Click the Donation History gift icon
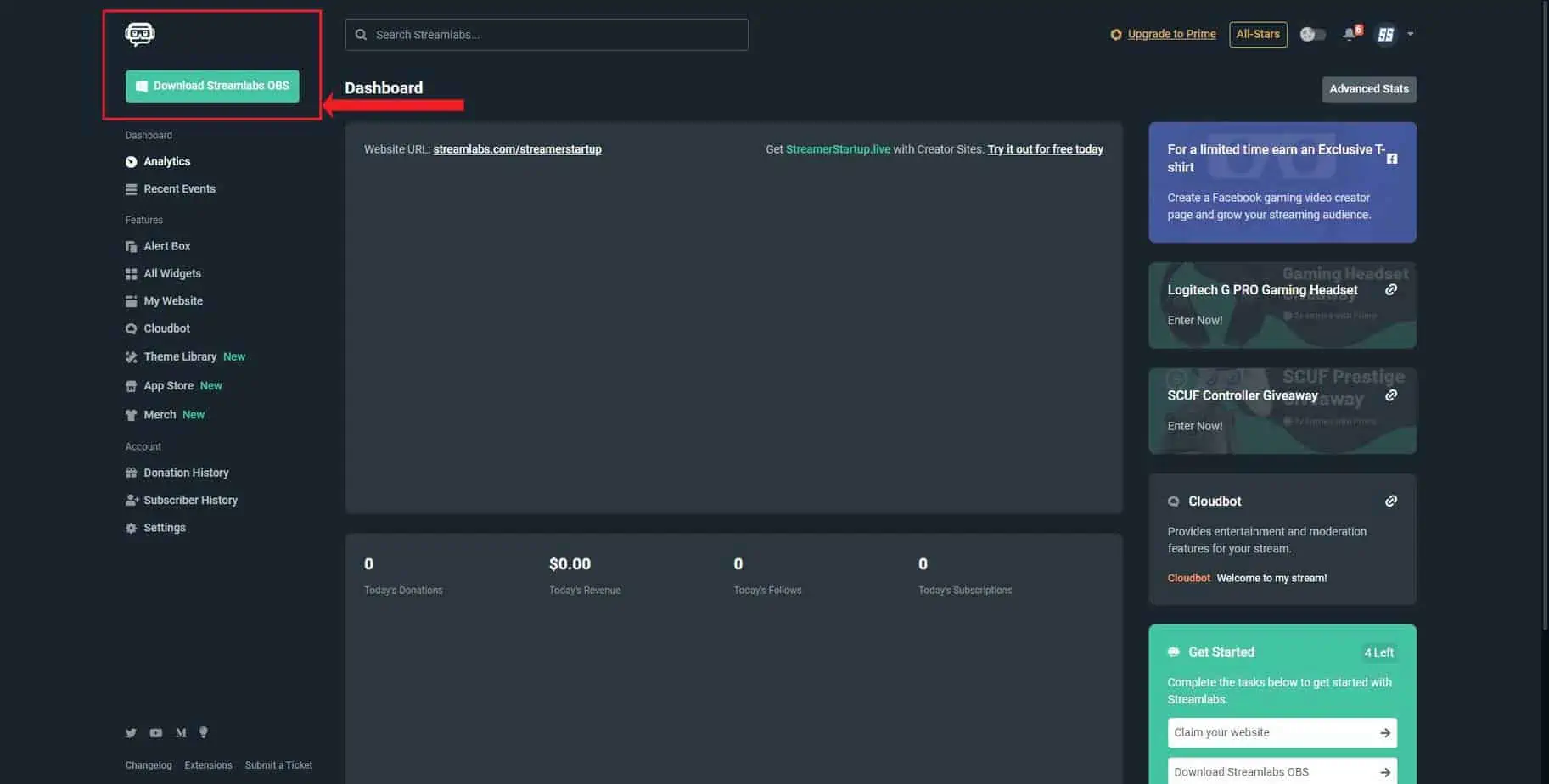 click(131, 473)
